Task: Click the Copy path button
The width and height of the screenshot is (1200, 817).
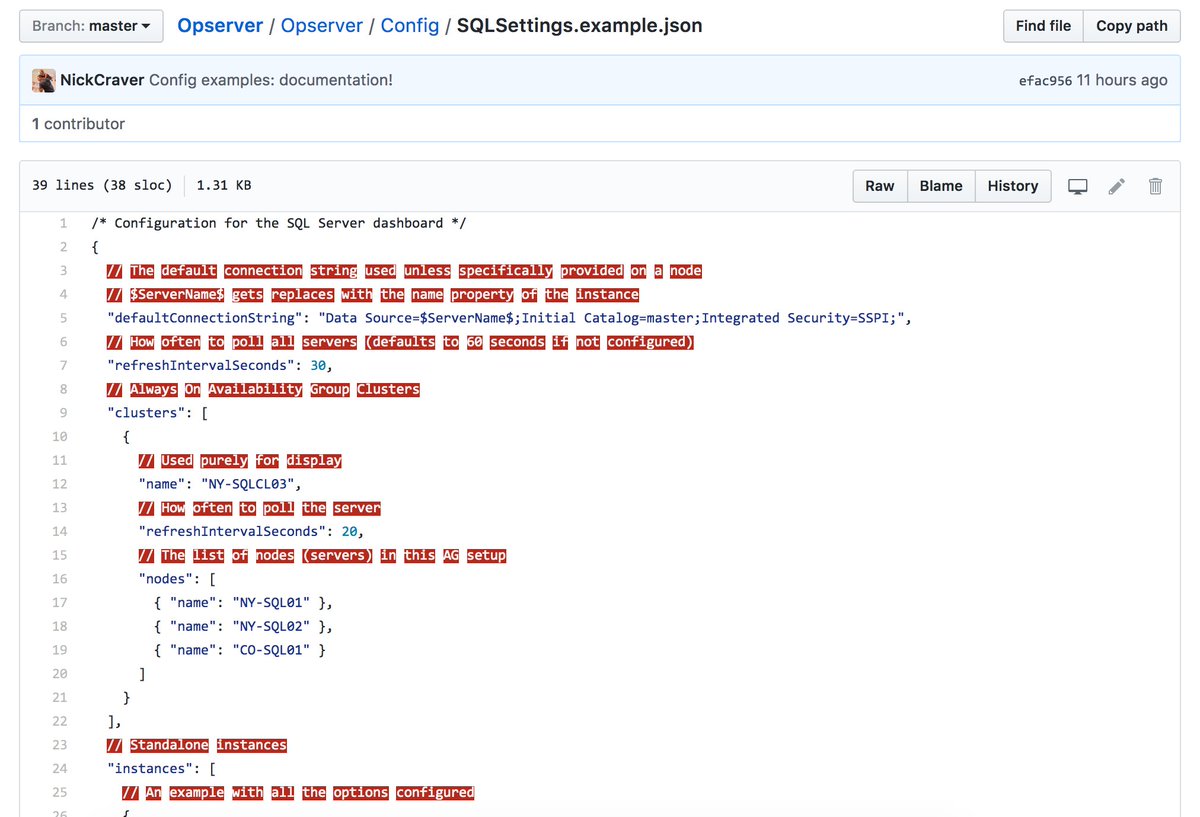Action: pos(1131,26)
